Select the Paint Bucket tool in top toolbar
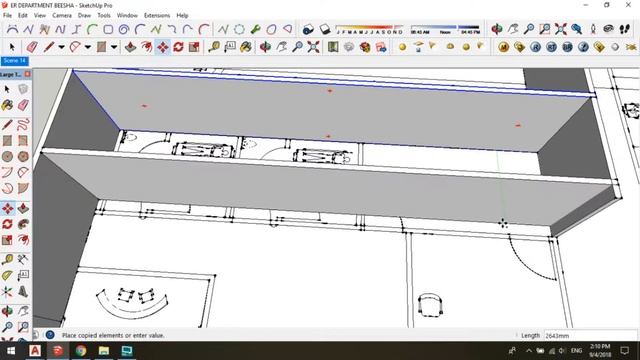This screenshot has height=360, width=640. [246, 47]
